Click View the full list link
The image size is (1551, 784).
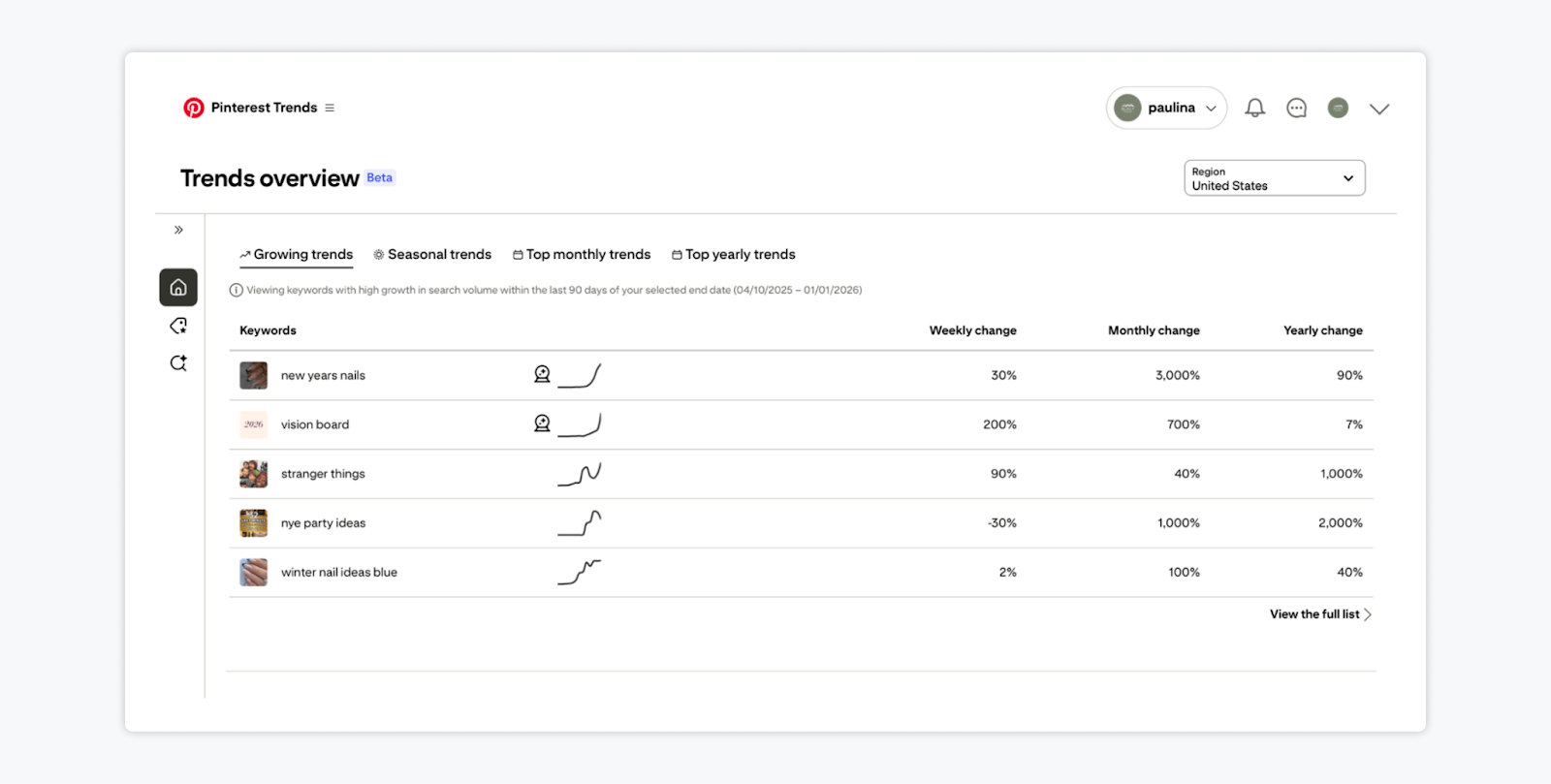1319,614
